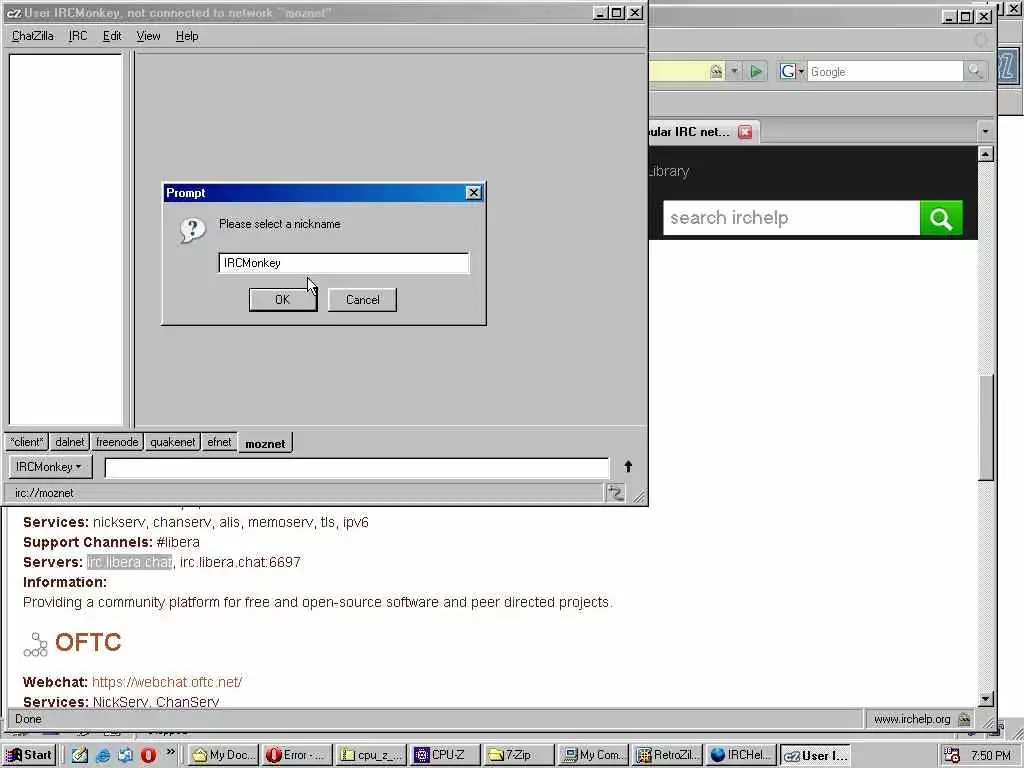Close the popular IRC networks browser tab
Screen dimensions: 1024x768
744,132
